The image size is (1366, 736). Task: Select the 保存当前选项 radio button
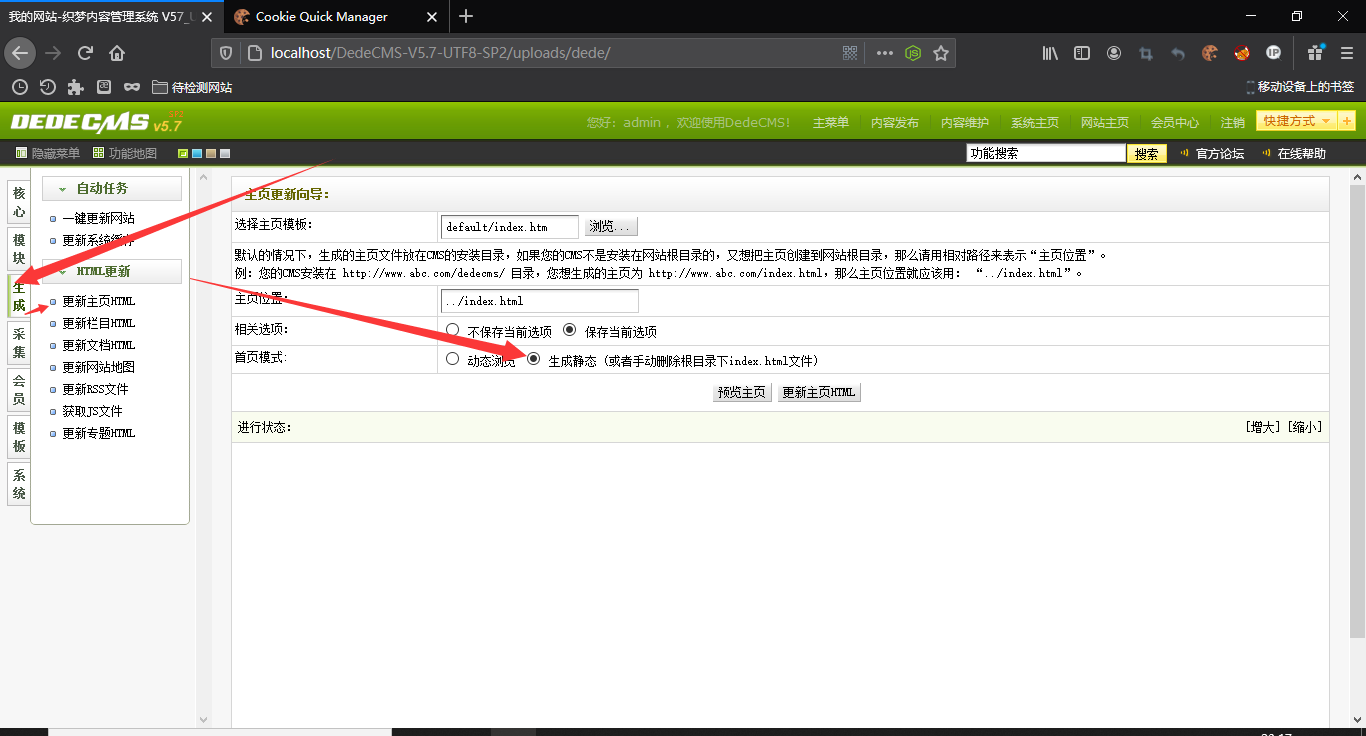570,329
